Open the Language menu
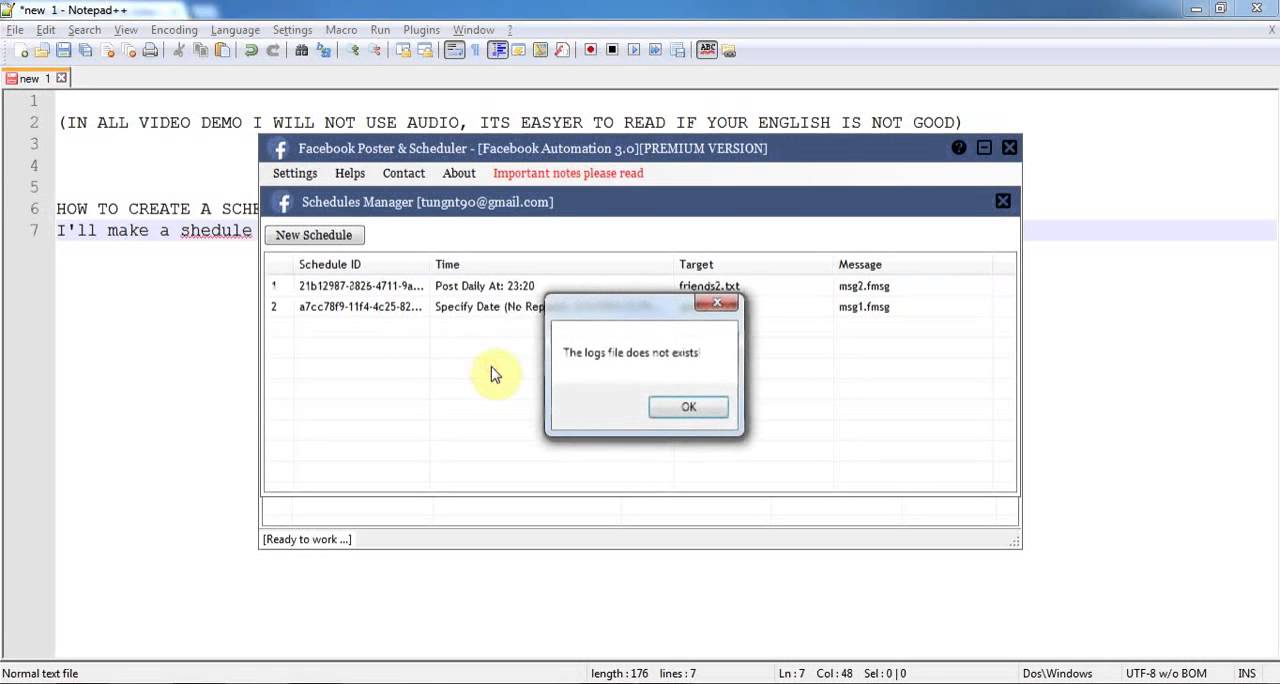1280x684 pixels. click(235, 30)
